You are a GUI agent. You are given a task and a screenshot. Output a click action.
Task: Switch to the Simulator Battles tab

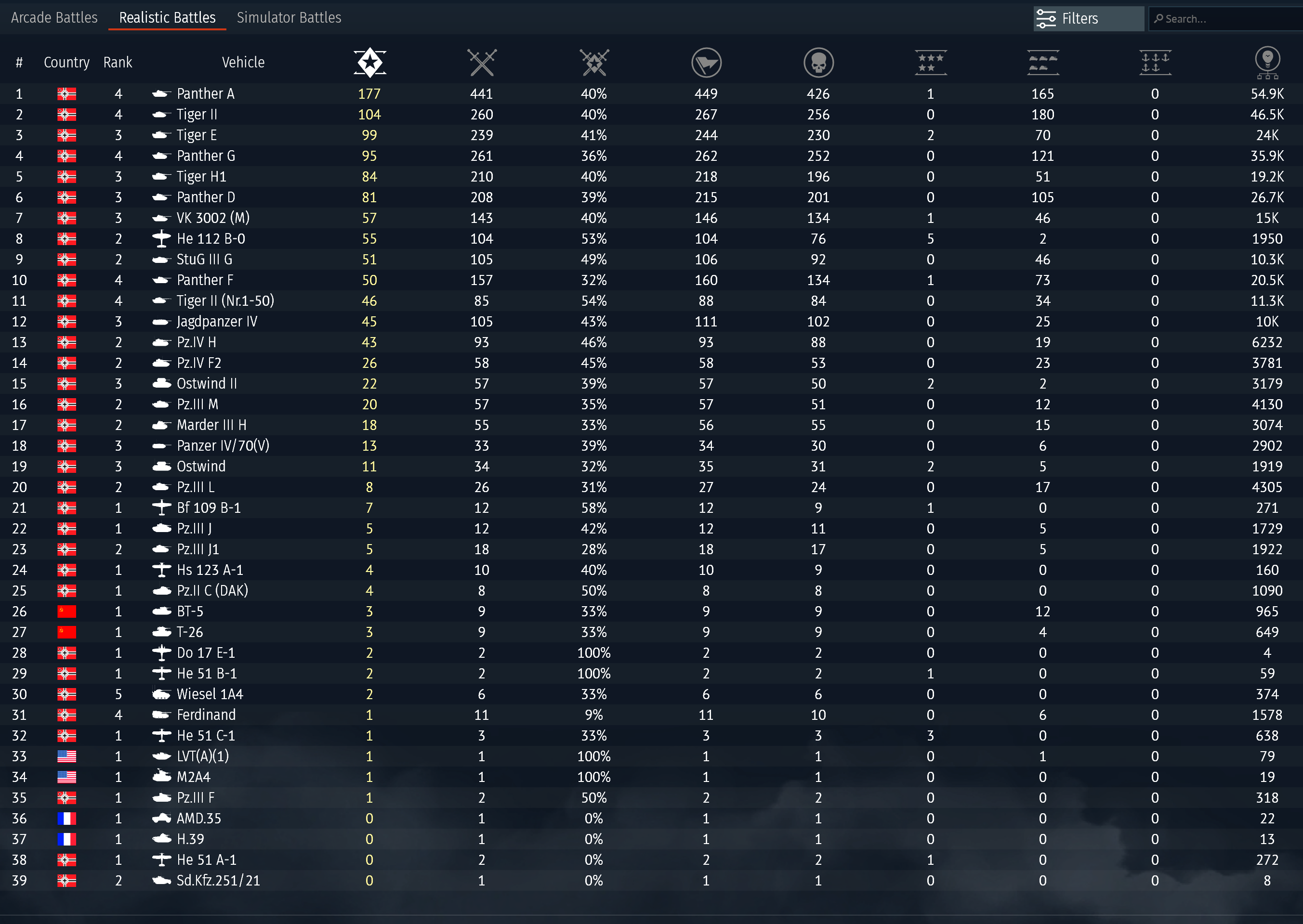click(289, 18)
